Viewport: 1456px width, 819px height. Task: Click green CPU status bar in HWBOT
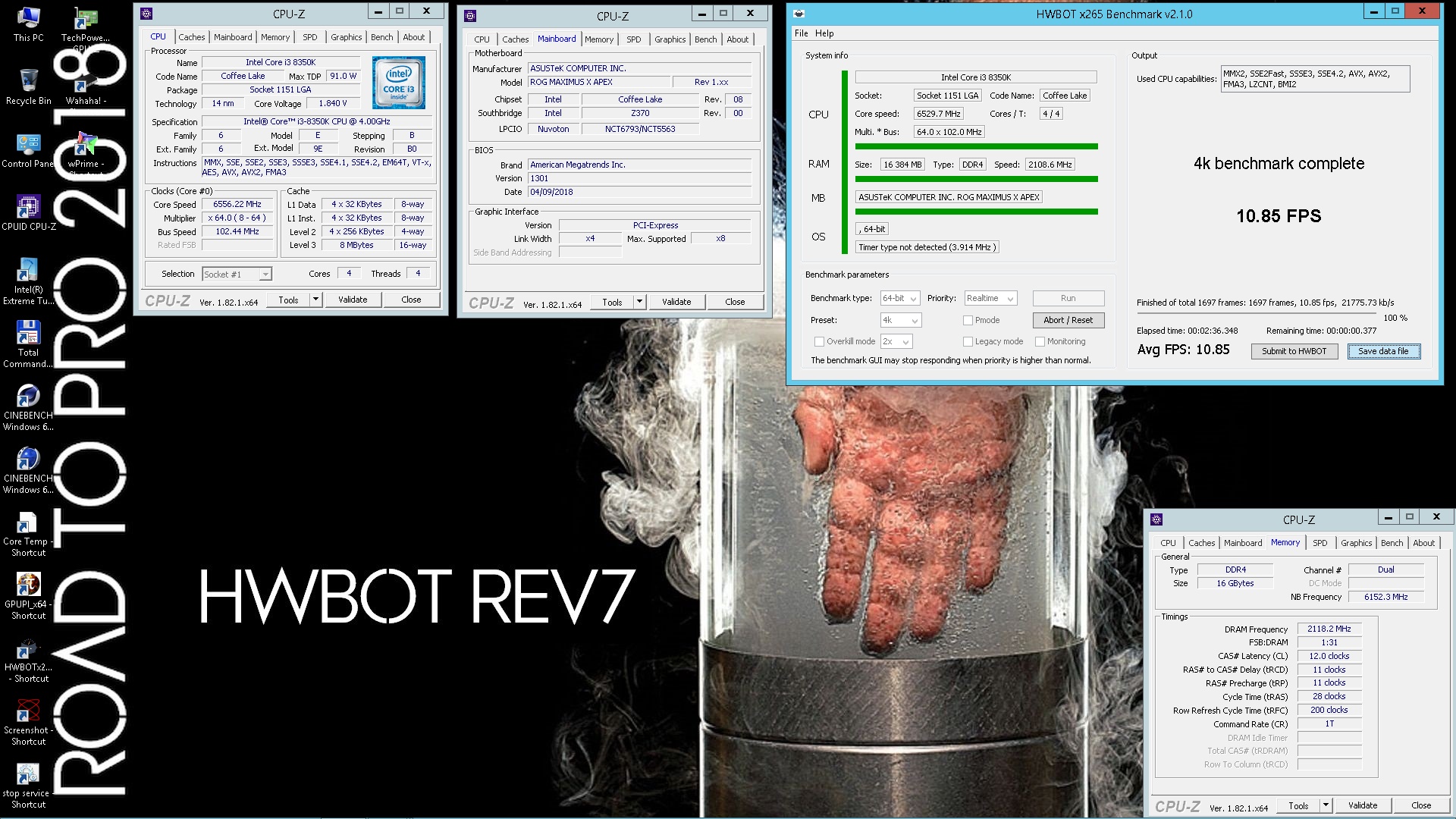[x=976, y=146]
